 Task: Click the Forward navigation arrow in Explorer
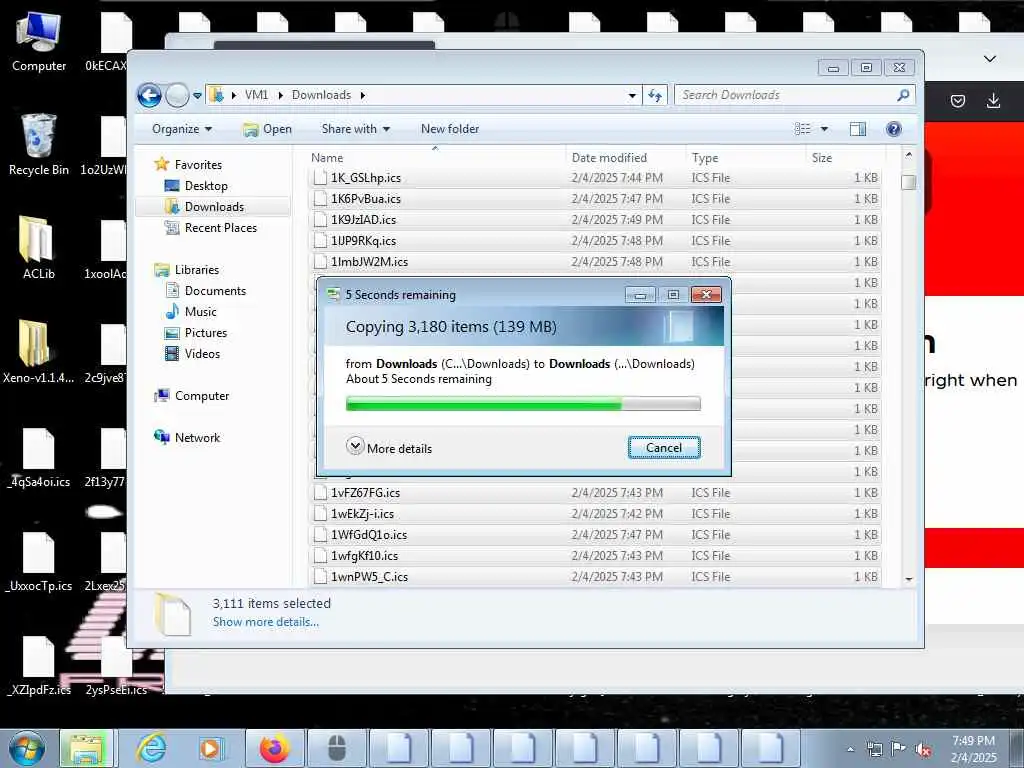(x=177, y=95)
